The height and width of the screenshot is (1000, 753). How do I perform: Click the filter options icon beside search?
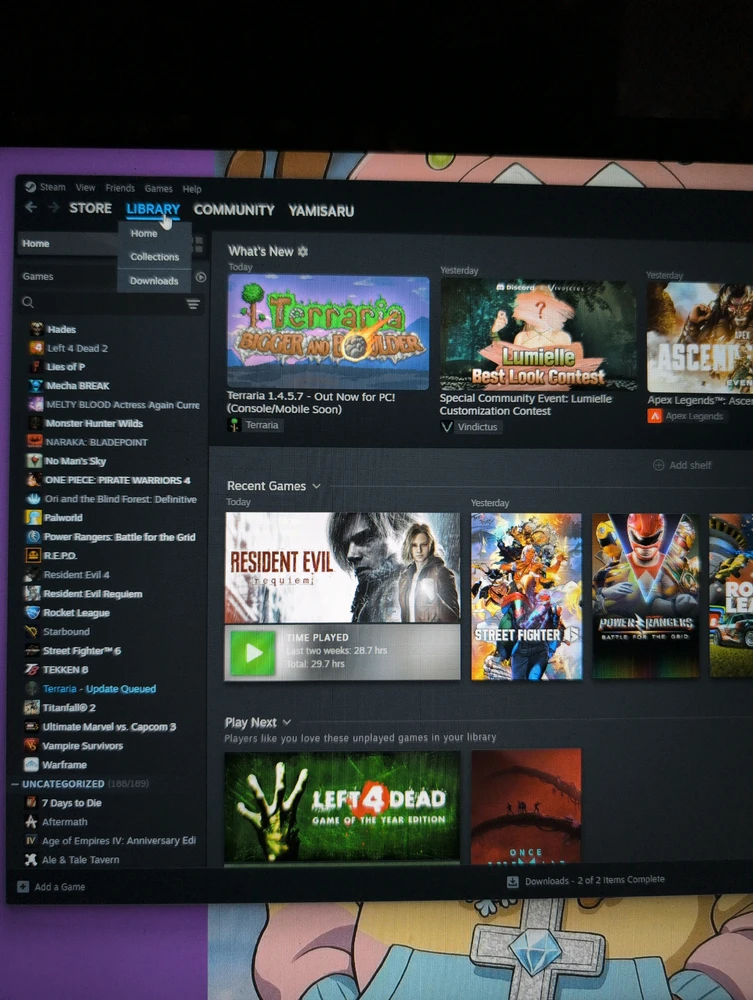tap(193, 304)
